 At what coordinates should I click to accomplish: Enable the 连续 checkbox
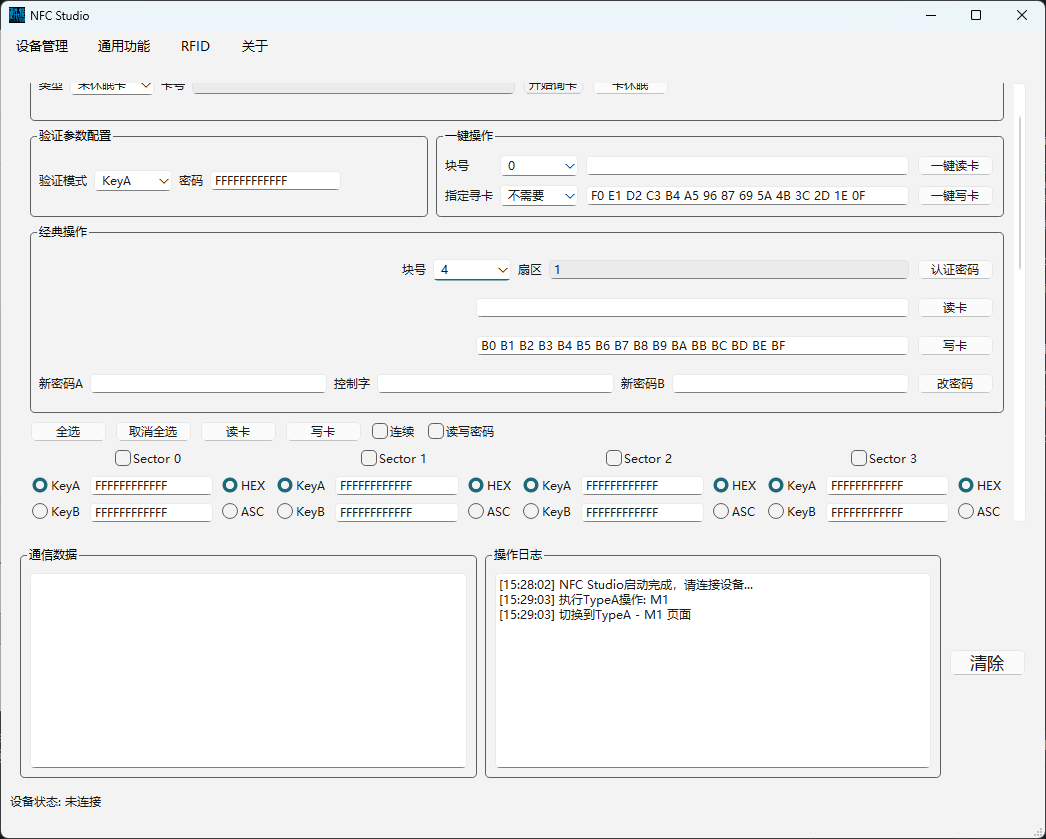(x=380, y=432)
